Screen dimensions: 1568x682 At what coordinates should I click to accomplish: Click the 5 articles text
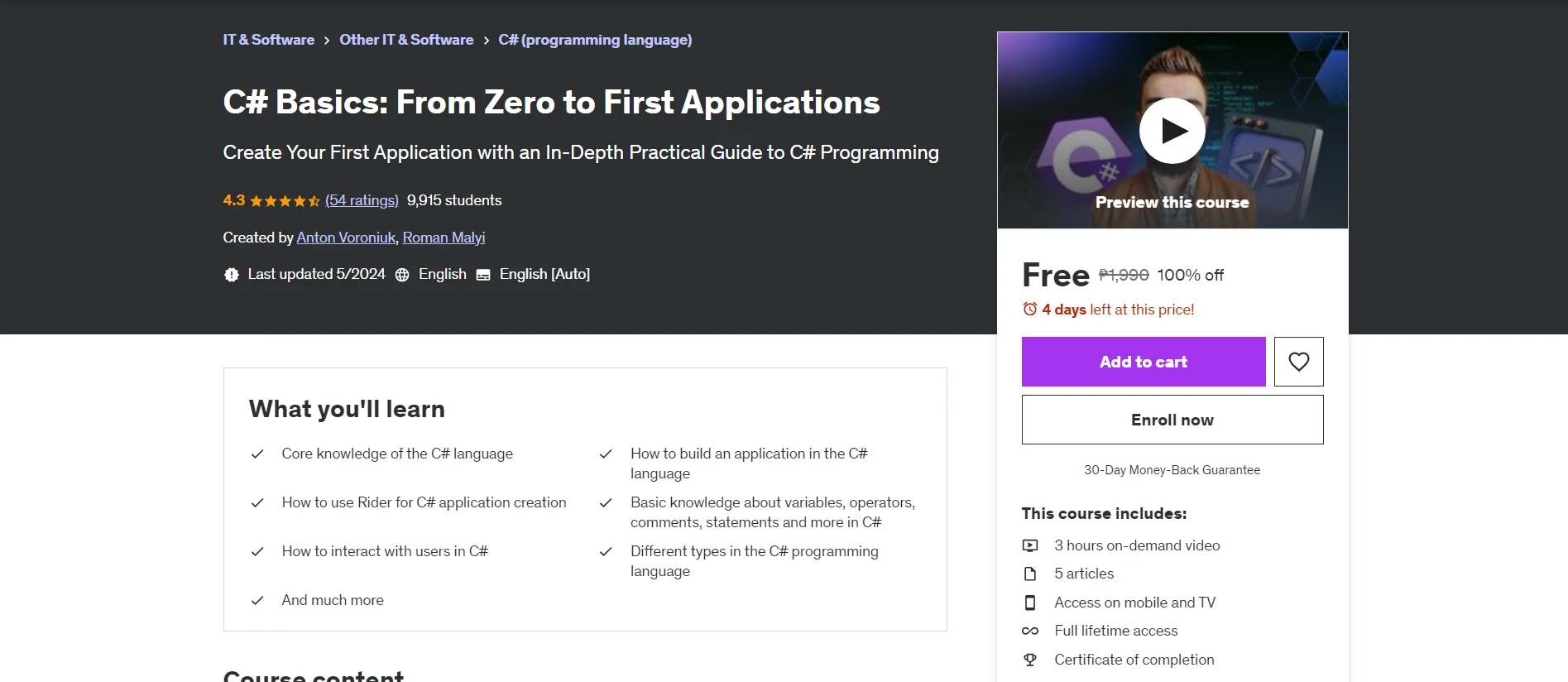[x=1084, y=574]
